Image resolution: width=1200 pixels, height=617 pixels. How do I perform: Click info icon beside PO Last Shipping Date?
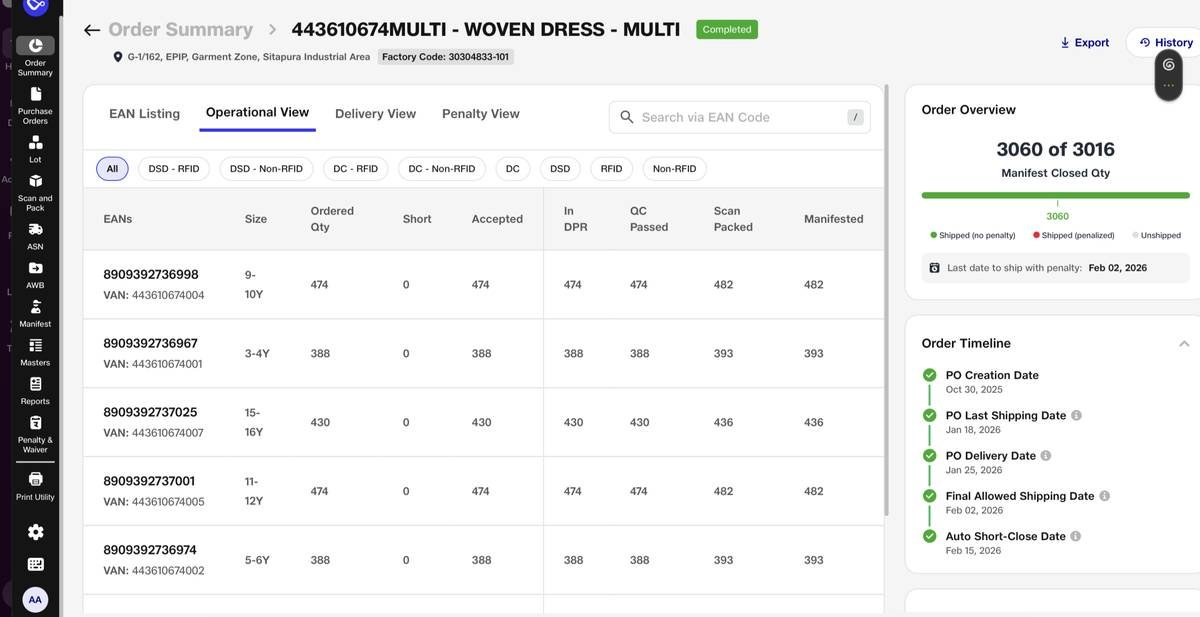click(x=1076, y=415)
